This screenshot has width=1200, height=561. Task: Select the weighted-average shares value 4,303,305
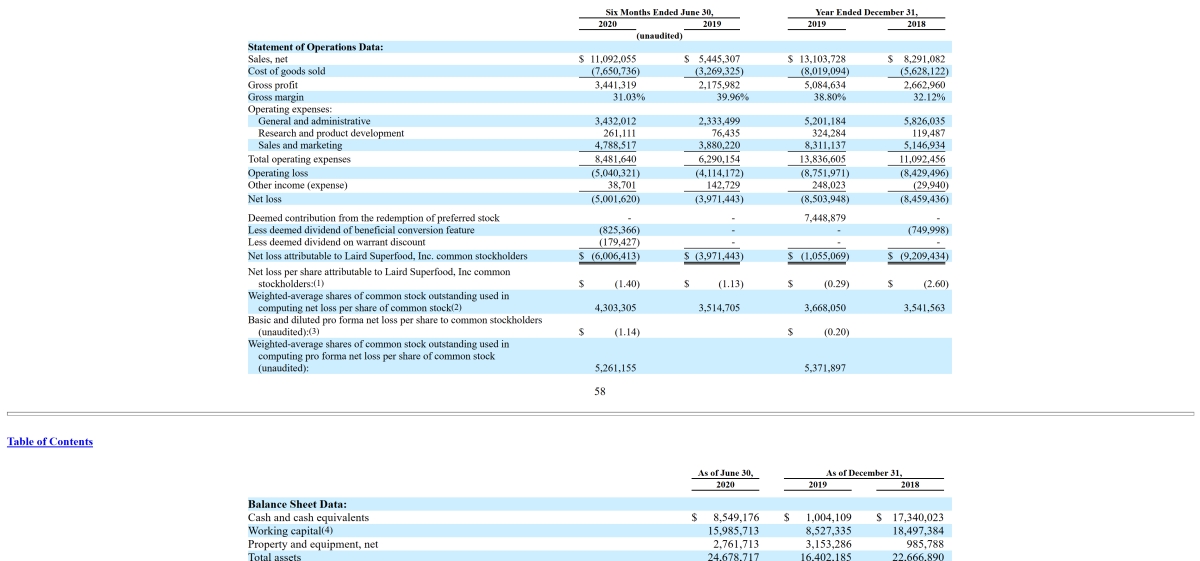[616, 308]
